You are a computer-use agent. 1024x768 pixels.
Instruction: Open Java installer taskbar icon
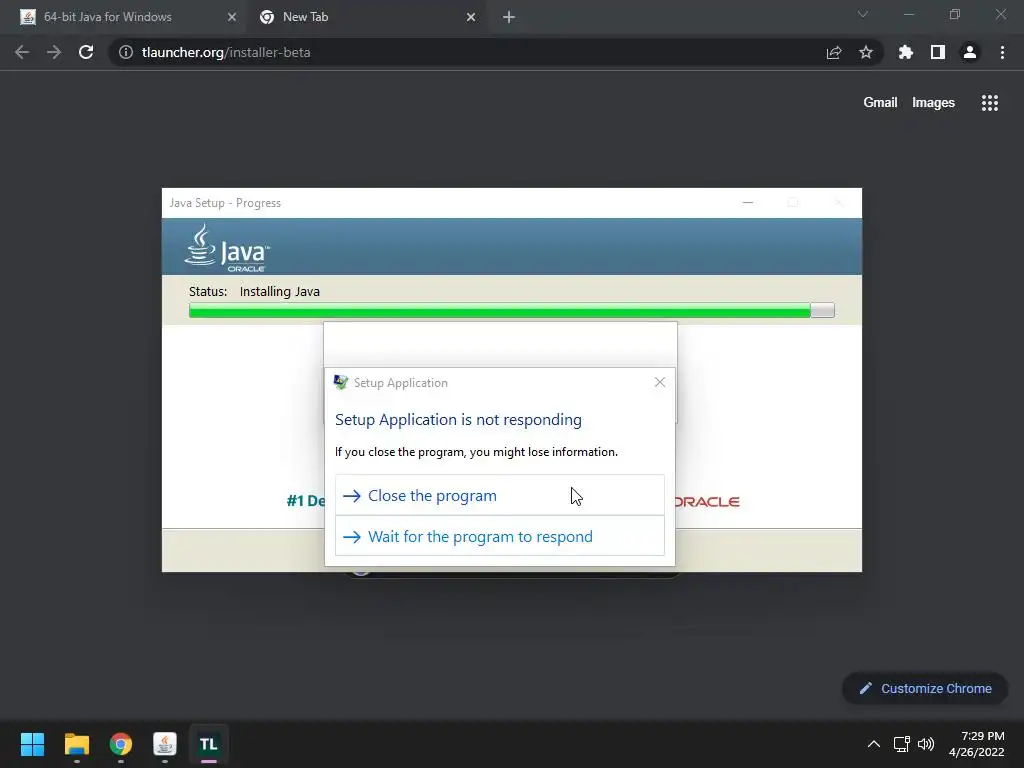click(165, 744)
